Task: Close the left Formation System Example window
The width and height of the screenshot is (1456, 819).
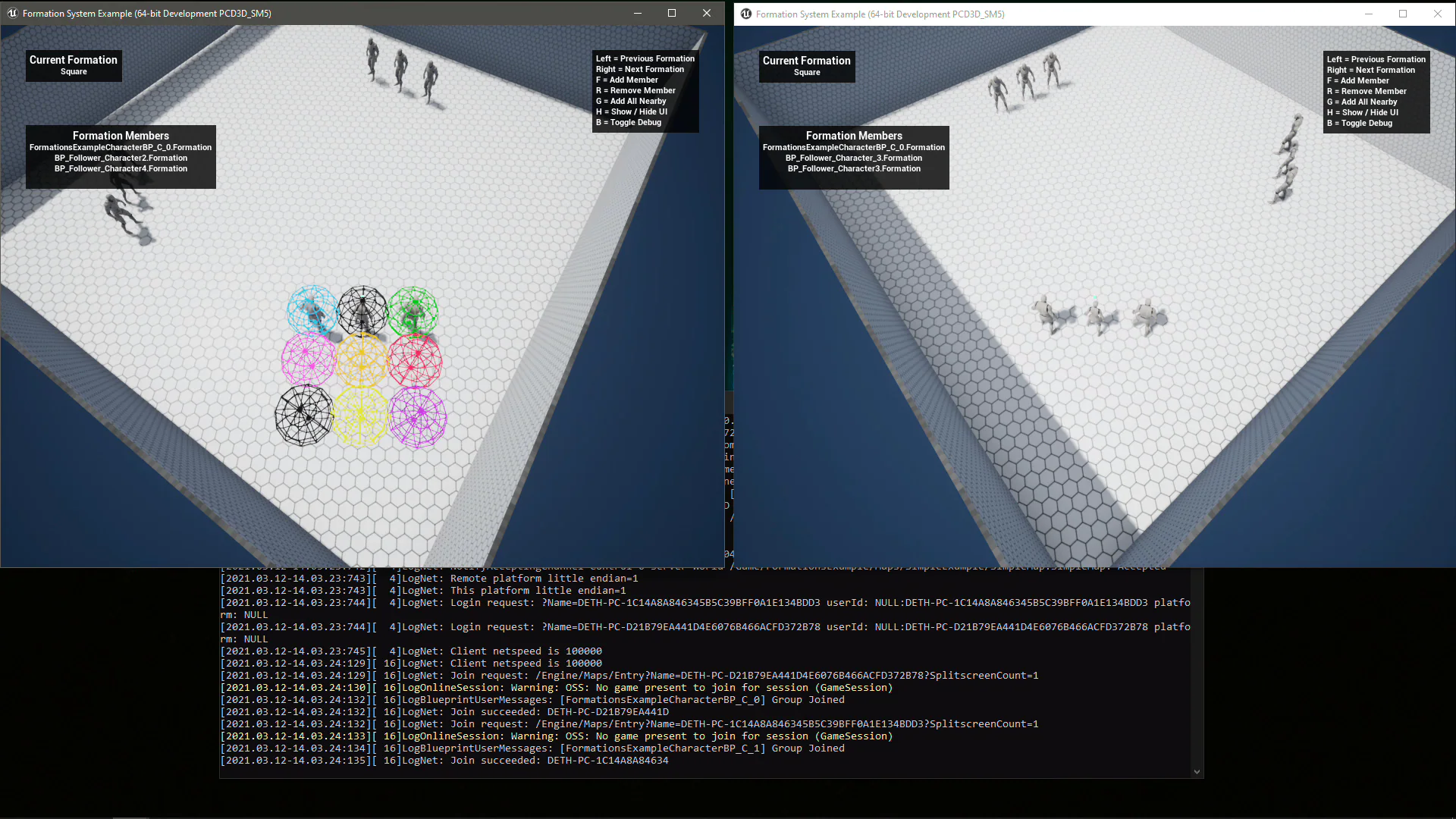Action: click(x=707, y=13)
